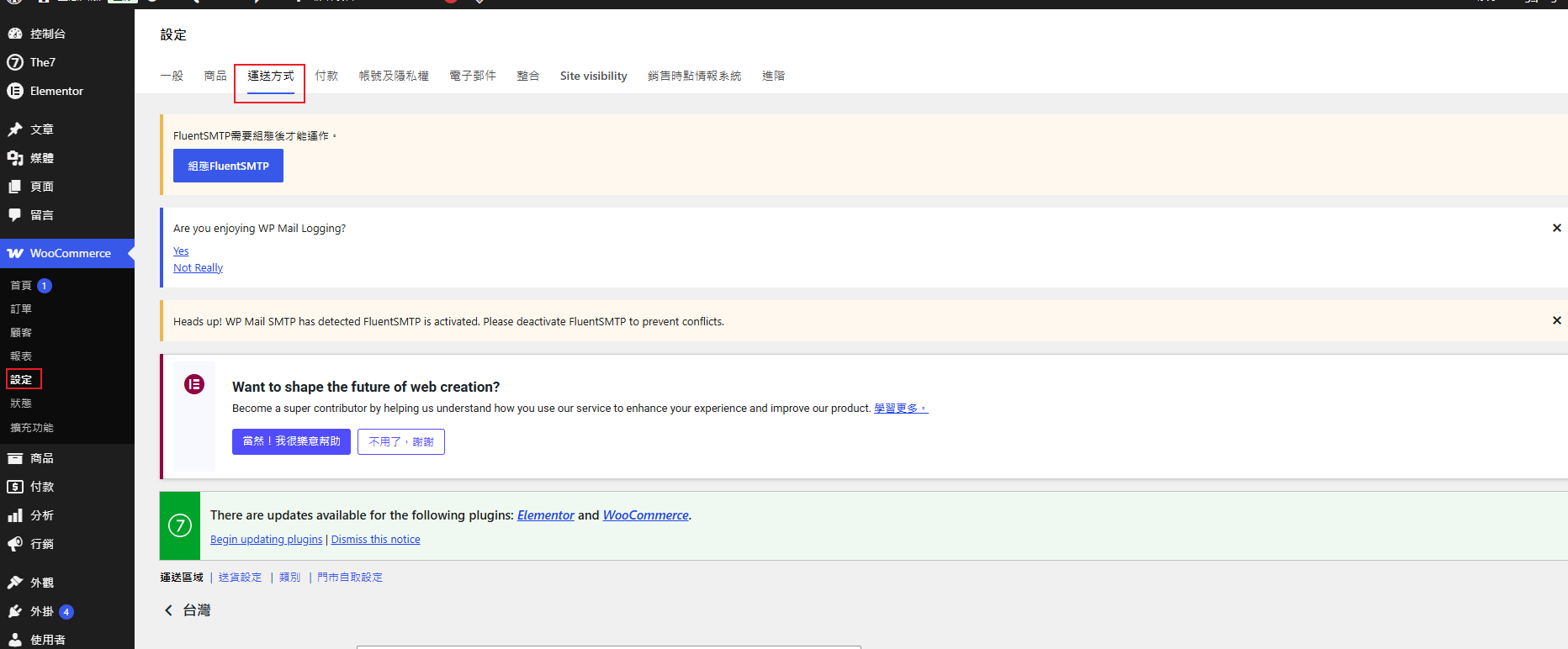Open the Elementor plugin update link
Screen dimensions: 1568x649
pyautogui.click(x=545, y=515)
